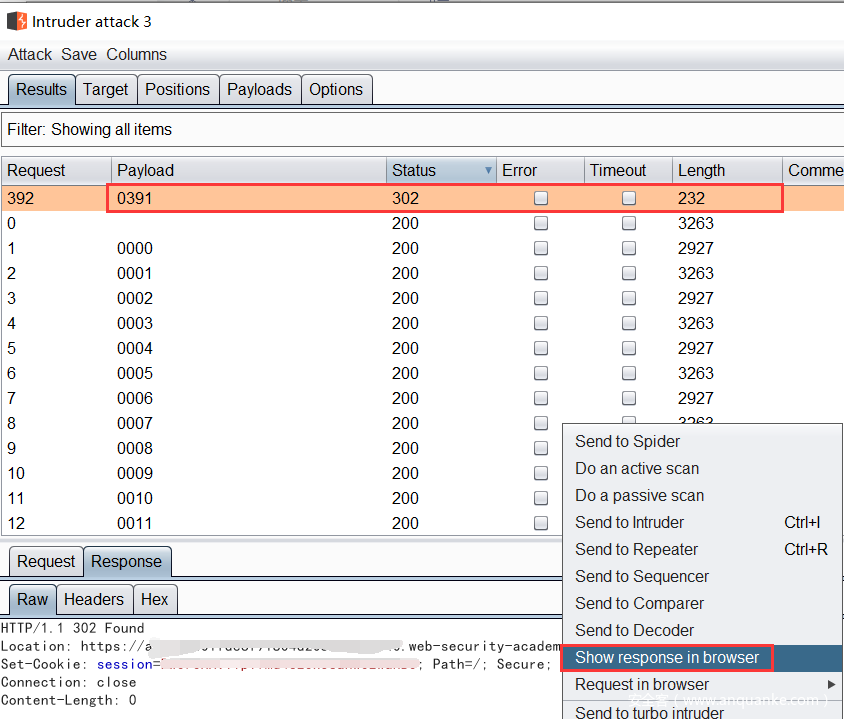Toggle Error checkbox for request 392

tap(541, 199)
